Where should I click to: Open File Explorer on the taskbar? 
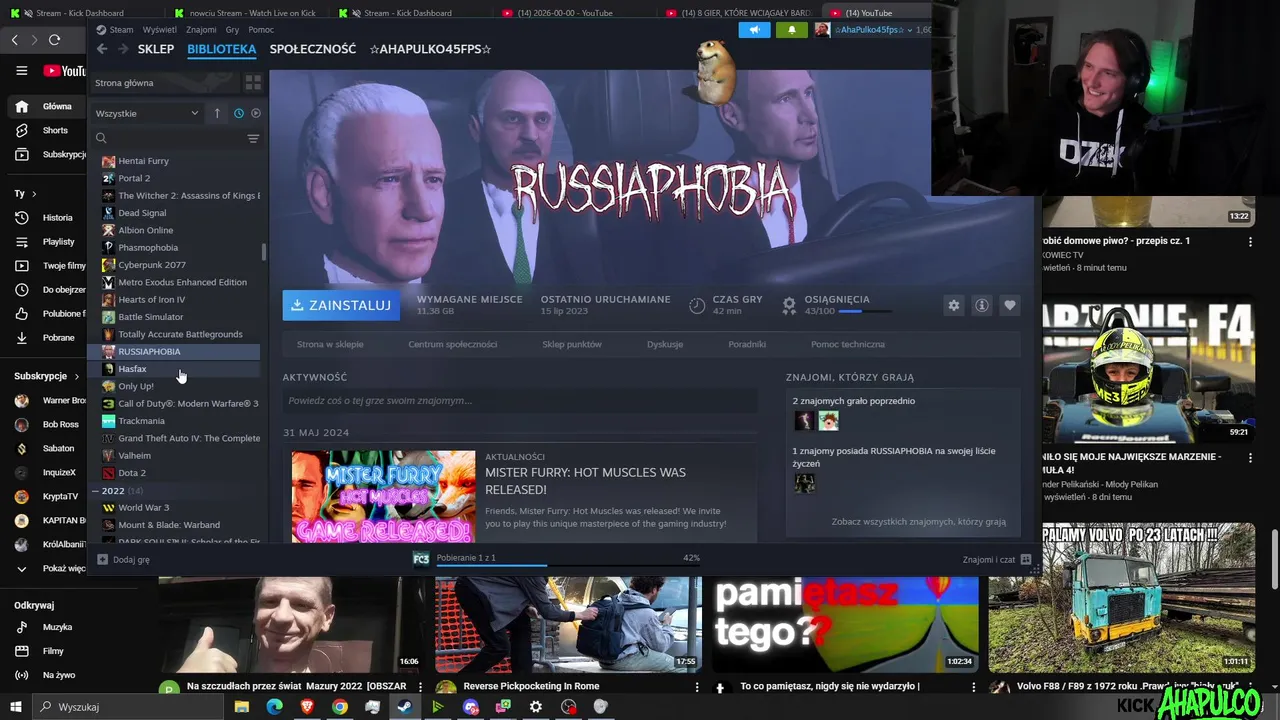pos(242,706)
